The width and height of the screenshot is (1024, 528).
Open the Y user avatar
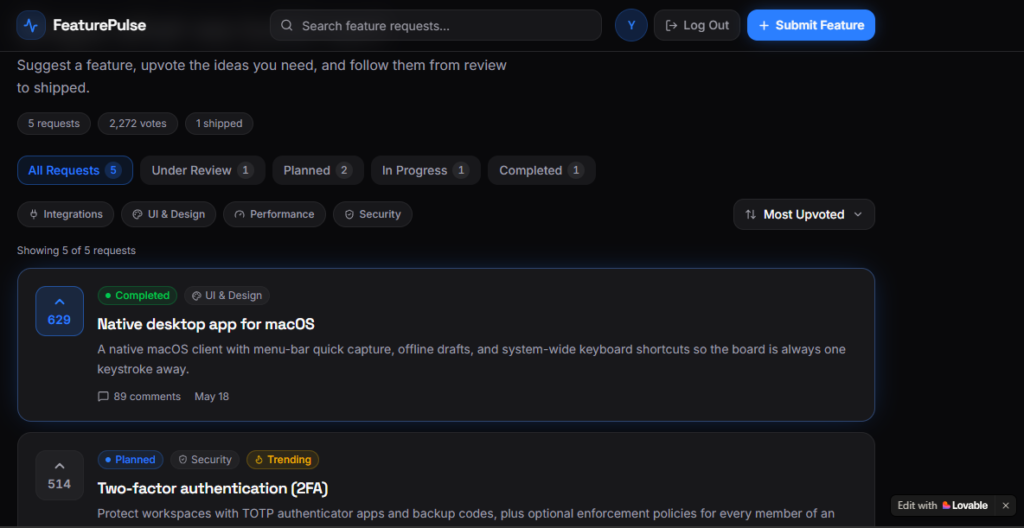click(631, 25)
